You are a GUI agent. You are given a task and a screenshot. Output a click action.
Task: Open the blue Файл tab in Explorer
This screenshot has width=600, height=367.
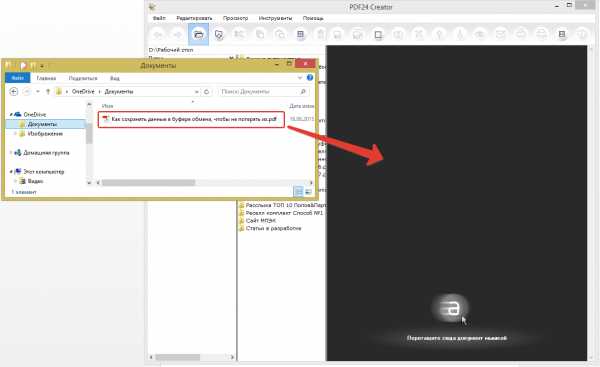click(18, 78)
